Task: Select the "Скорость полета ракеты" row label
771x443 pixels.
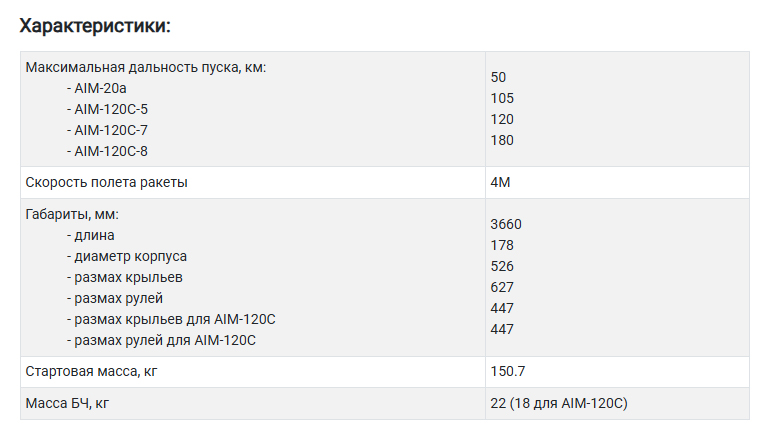Action: [x=106, y=182]
